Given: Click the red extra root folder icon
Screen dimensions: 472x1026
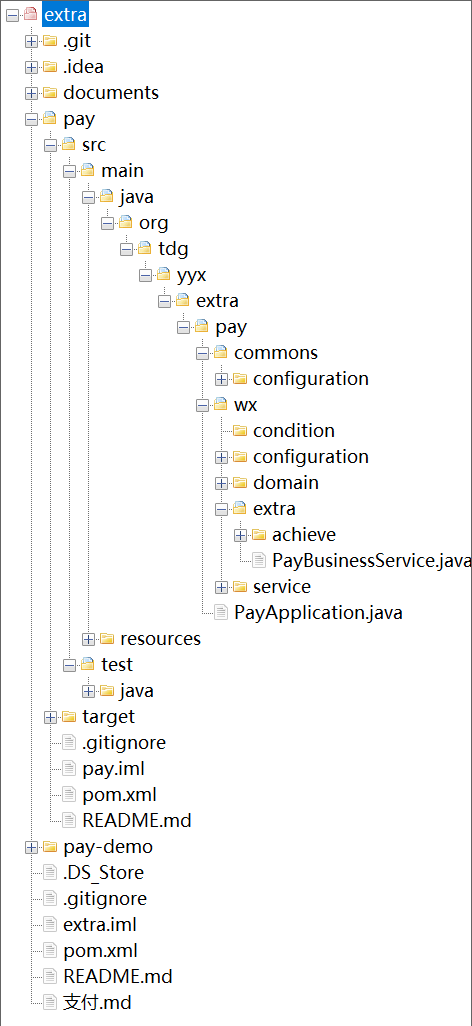Looking at the screenshot, I should click(x=31, y=14).
